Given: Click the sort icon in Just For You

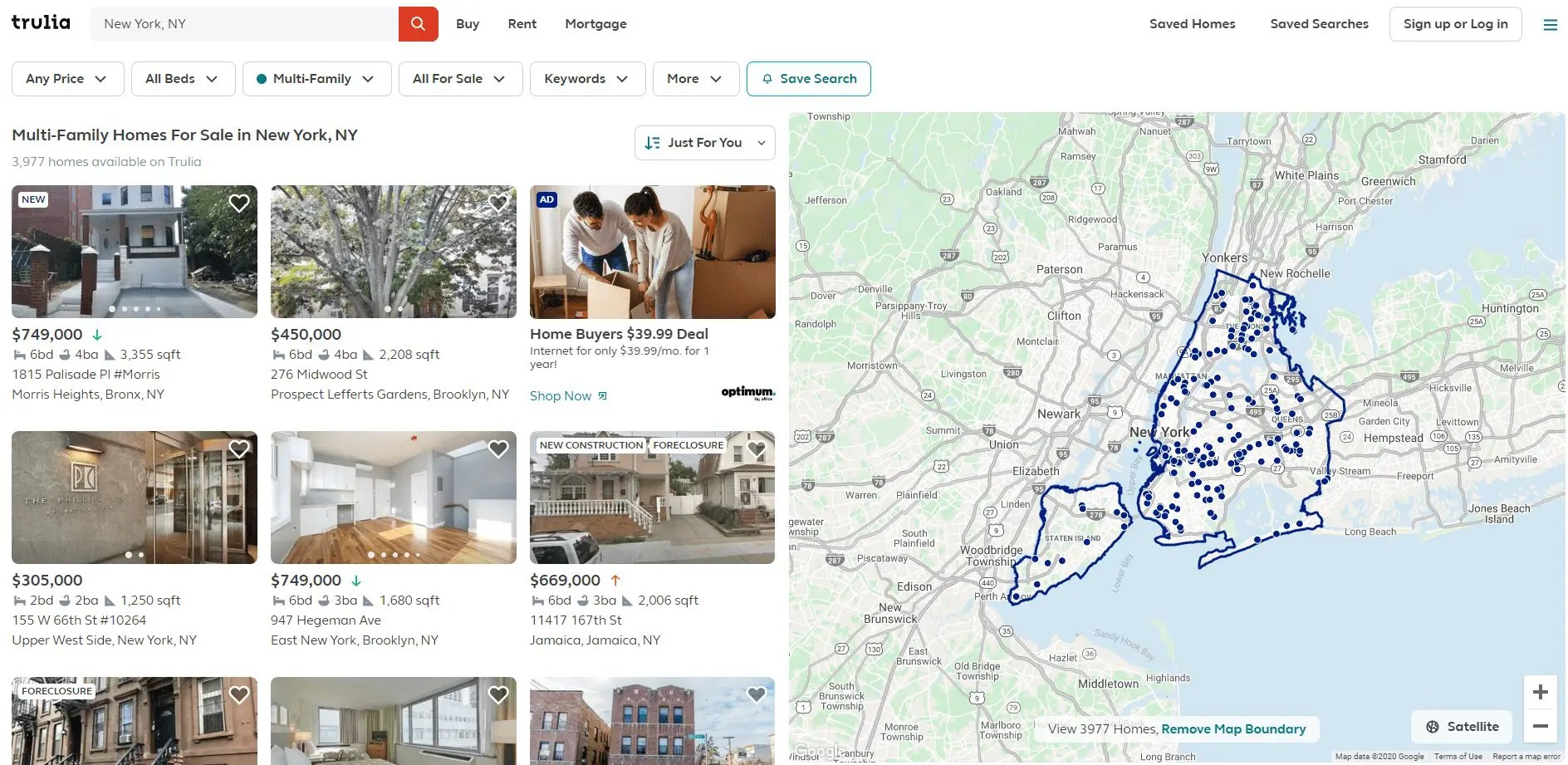Looking at the screenshot, I should [x=653, y=143].
